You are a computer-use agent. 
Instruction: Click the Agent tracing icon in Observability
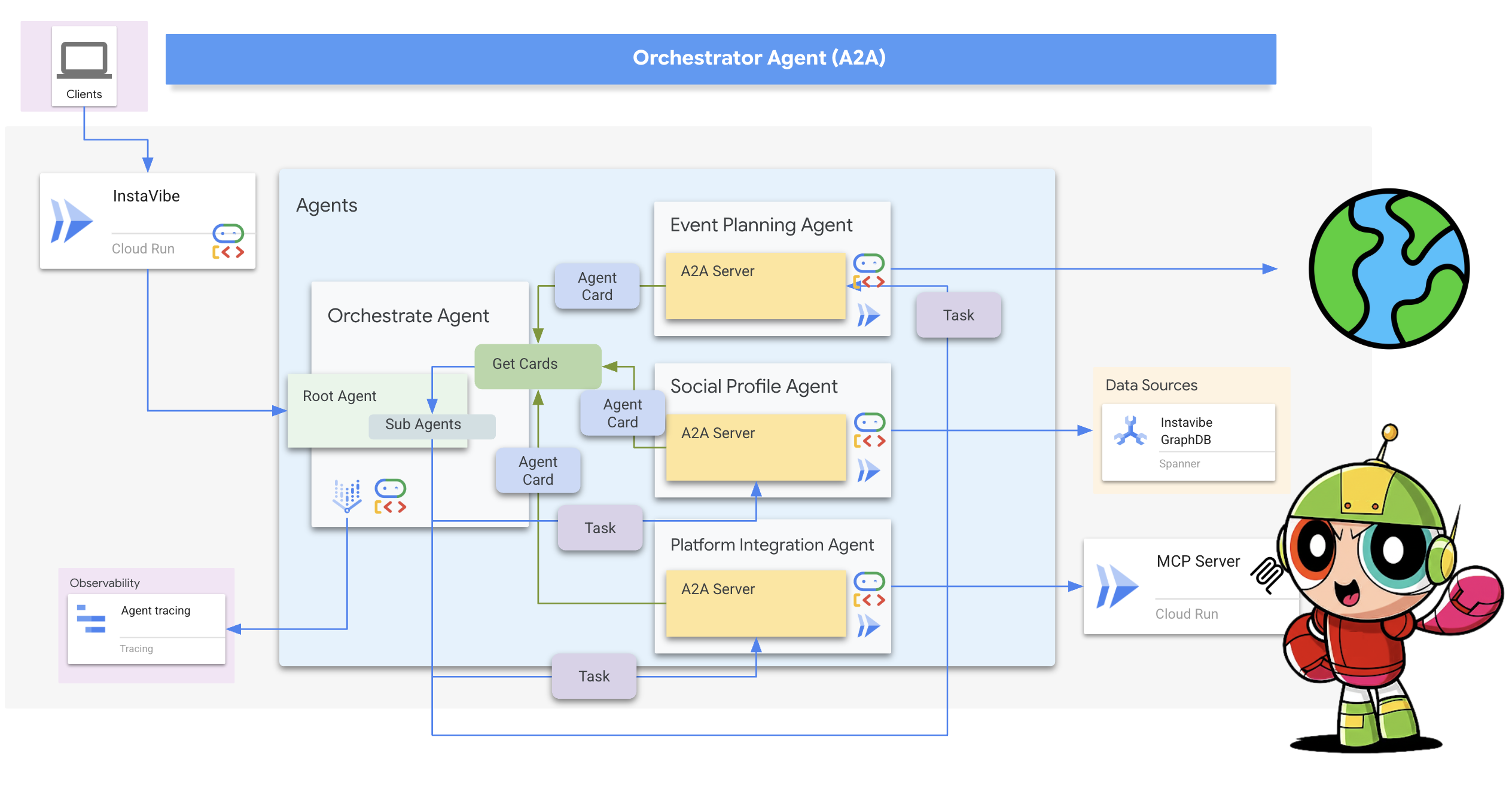(91, 619)
